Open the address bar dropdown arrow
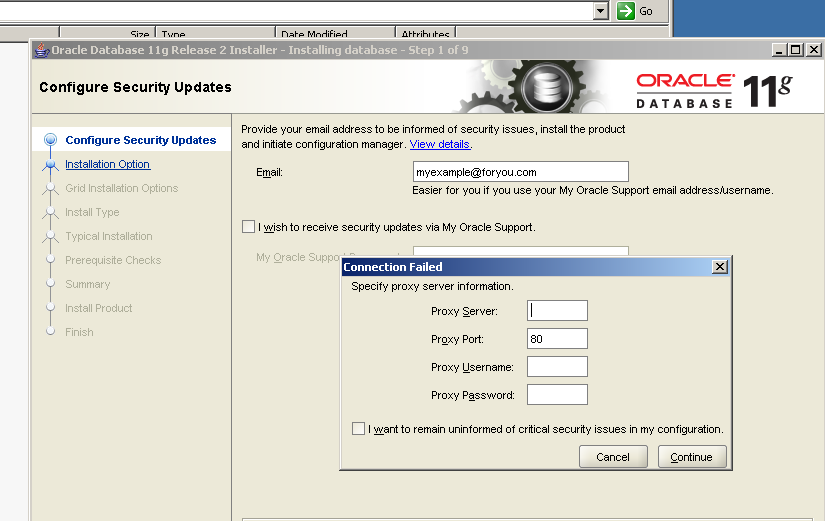Screen dimensions: 825x521 pyautogui.click(x=600, y=11)
